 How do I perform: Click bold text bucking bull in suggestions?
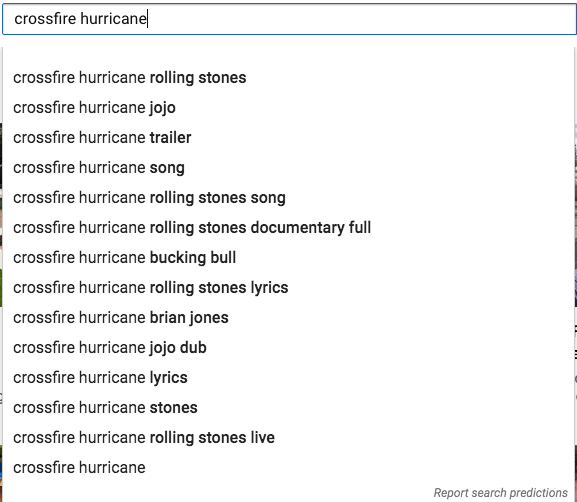193,258
